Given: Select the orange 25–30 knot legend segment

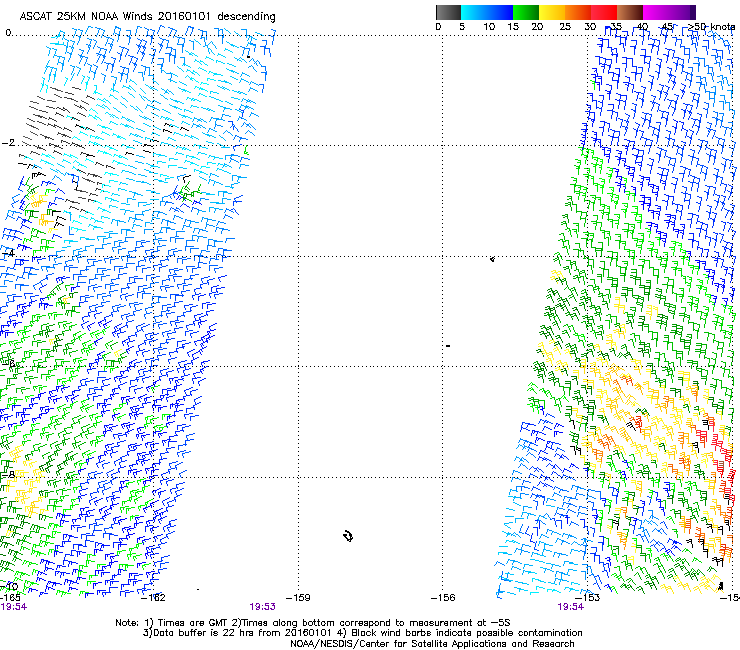Looking at the screenshot, I should [x=578, y=12].
